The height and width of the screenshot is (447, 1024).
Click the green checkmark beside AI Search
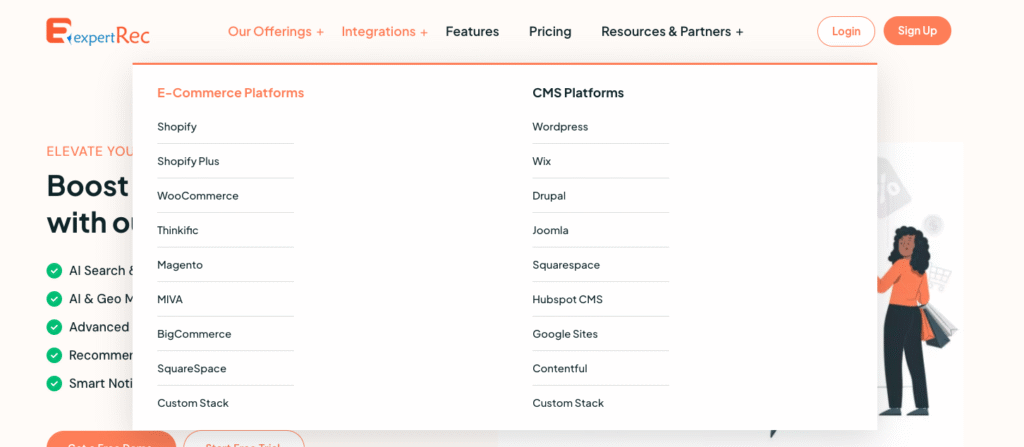54,270
